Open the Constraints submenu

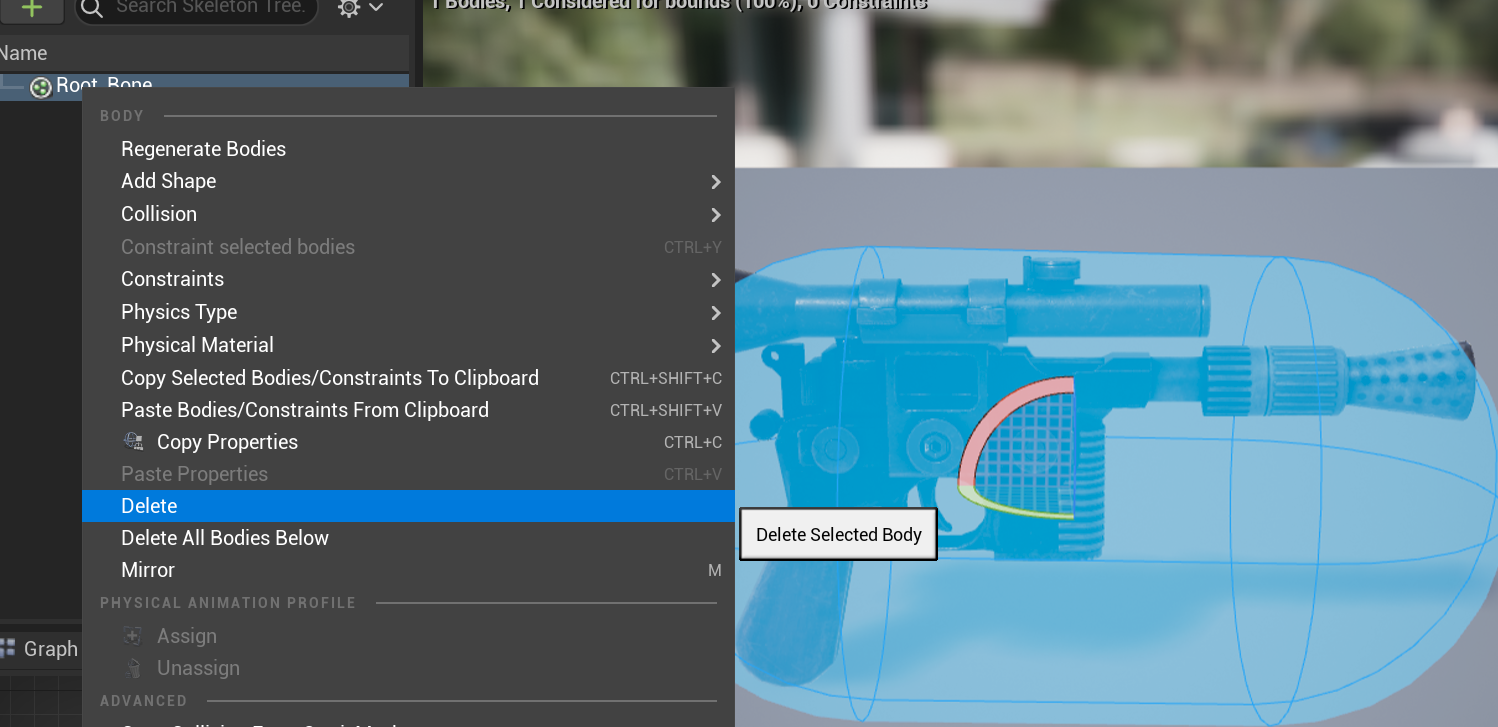(408, 279)
